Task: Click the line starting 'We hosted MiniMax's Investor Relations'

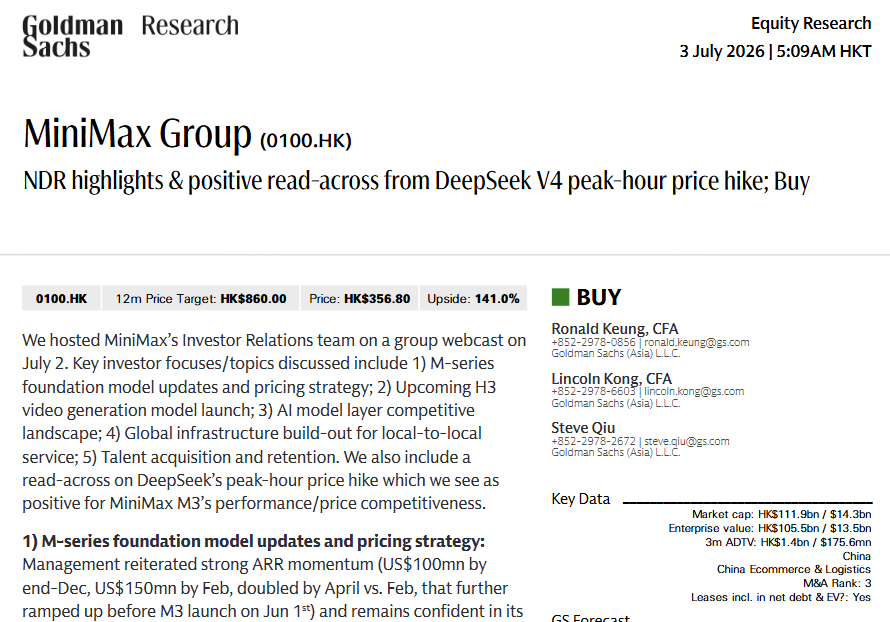Action: [274, 341]
